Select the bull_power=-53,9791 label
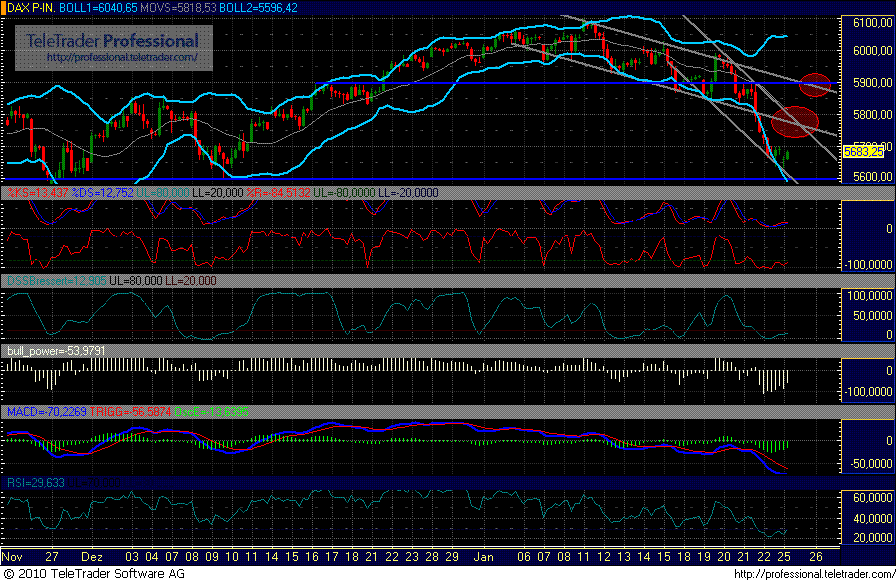The width and height of the screenshot is (896, 583). (x=57, y=351)
